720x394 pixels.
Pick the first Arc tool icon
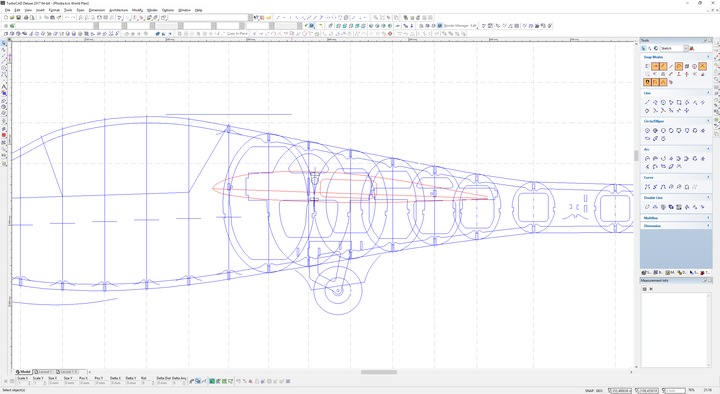click(647, 158)
